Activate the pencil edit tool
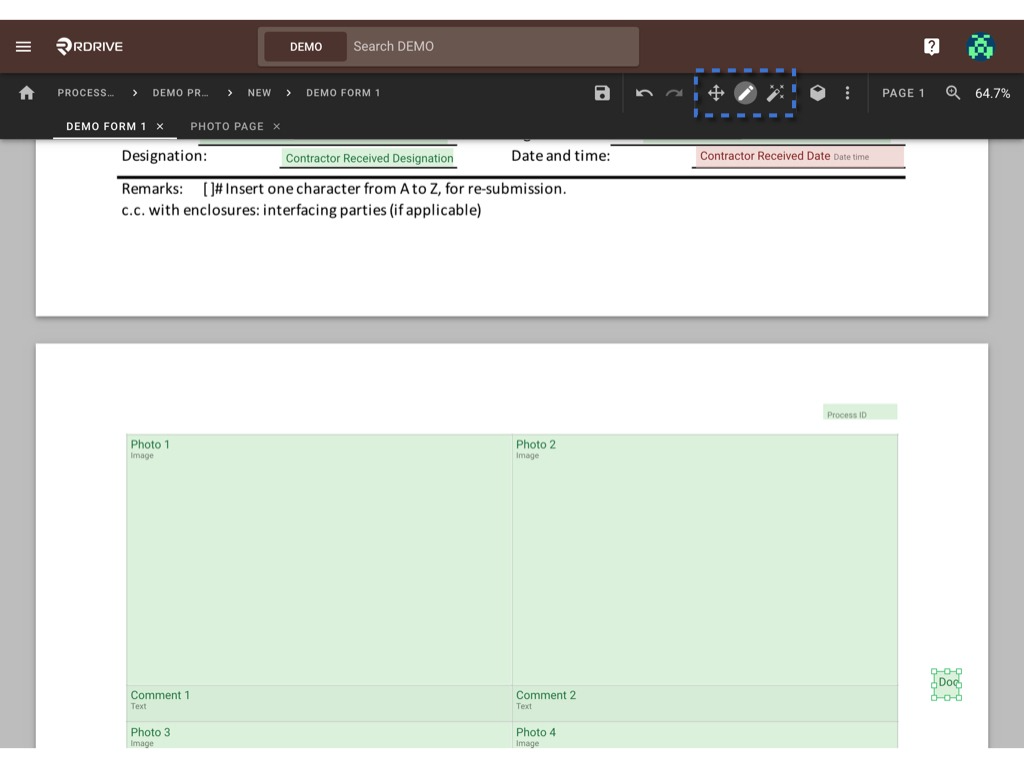 tap(745, 93)
